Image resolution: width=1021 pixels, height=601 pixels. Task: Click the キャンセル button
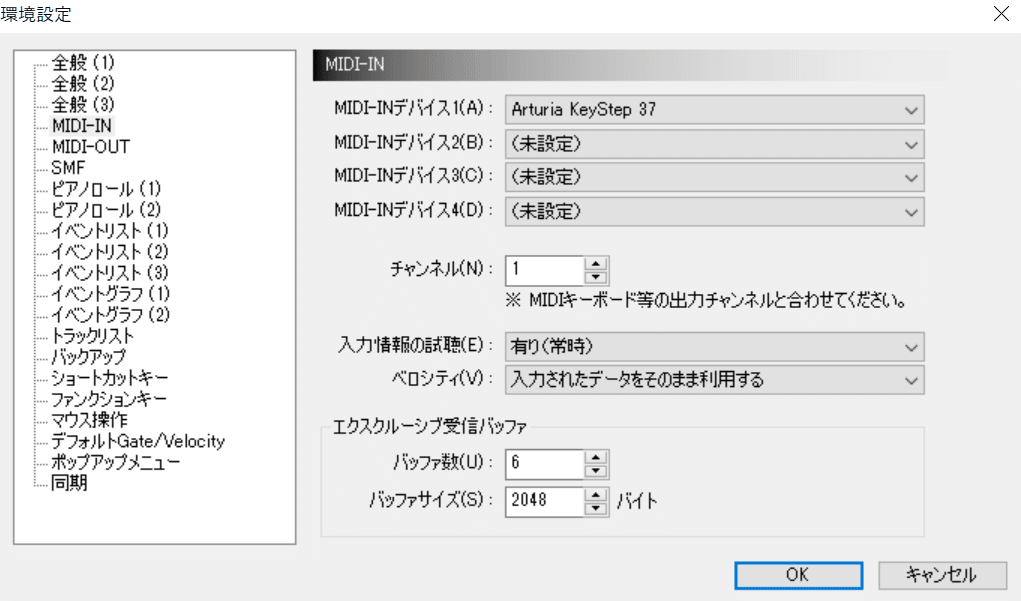[x=942, y=575]
